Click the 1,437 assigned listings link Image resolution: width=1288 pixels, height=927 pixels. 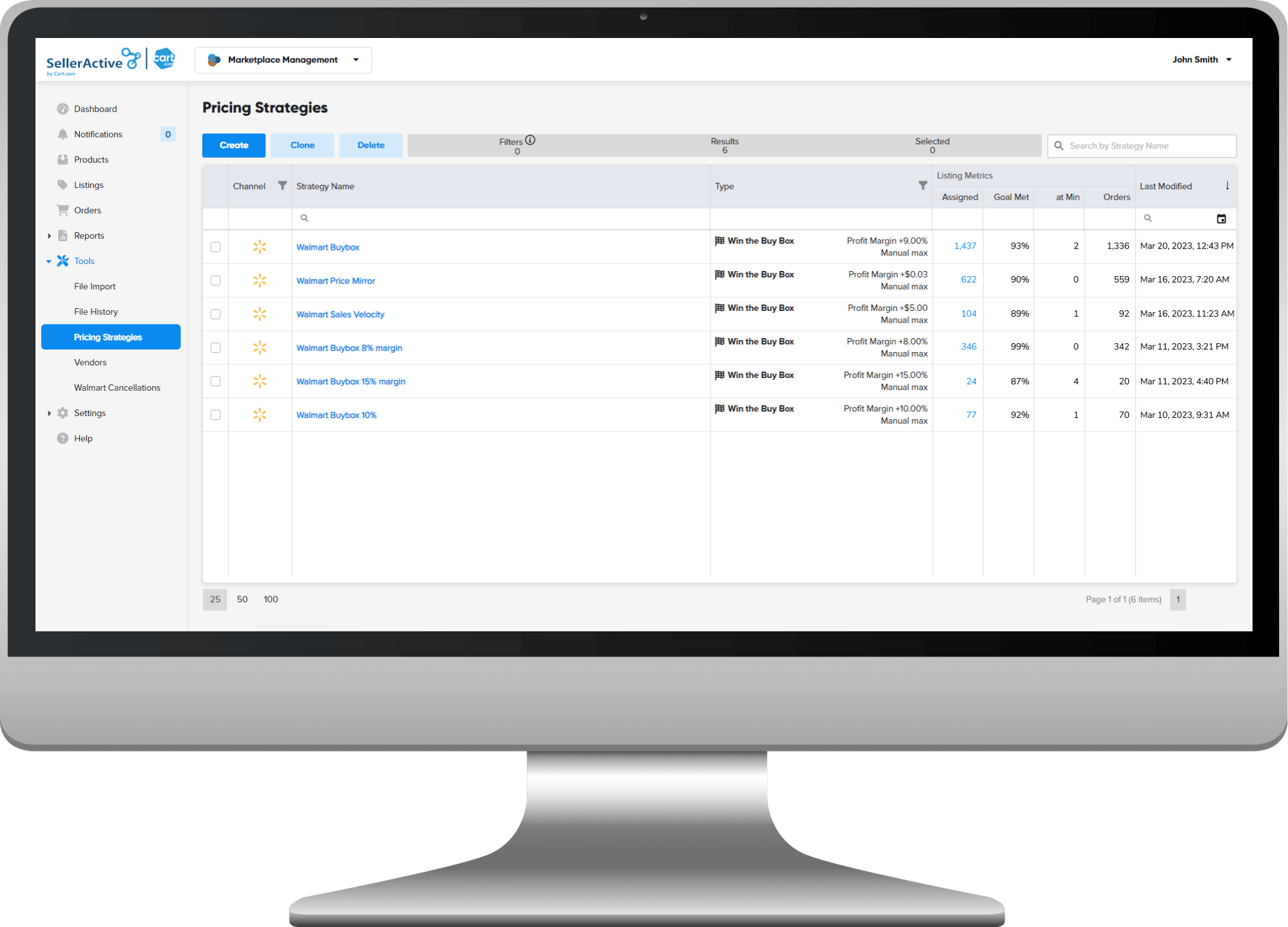965,246
